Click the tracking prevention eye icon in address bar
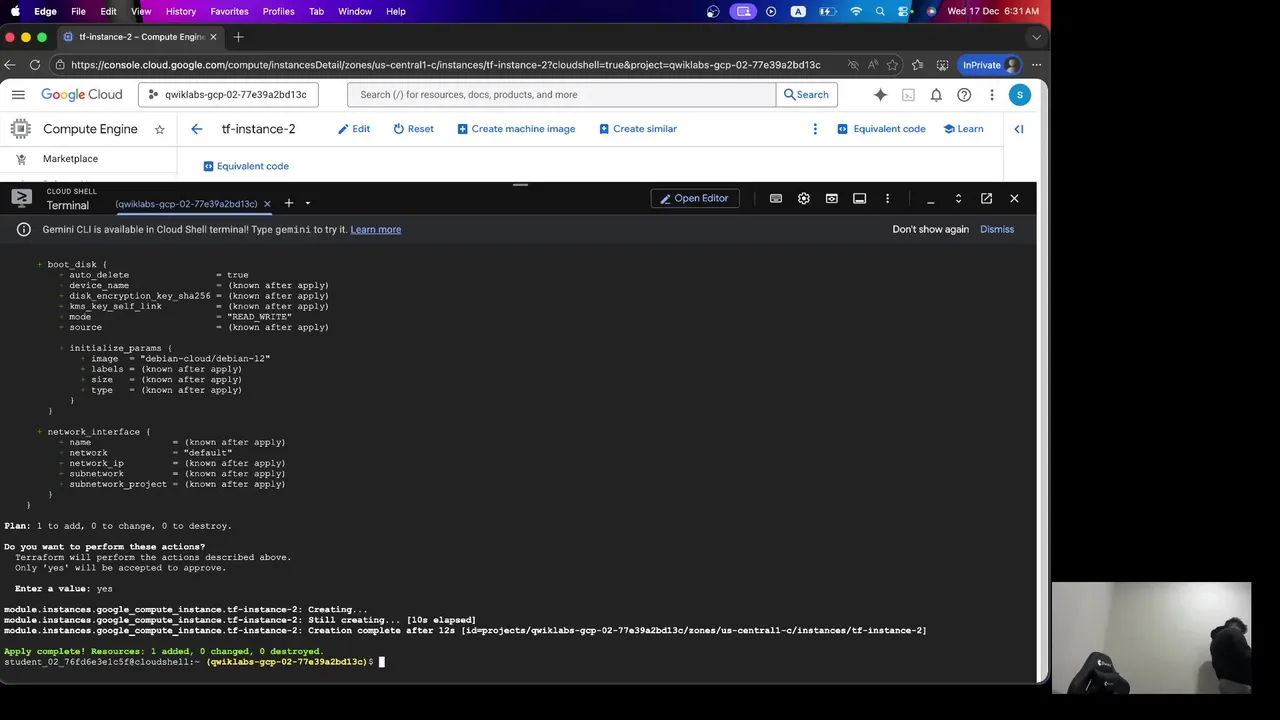 (853, 65)
